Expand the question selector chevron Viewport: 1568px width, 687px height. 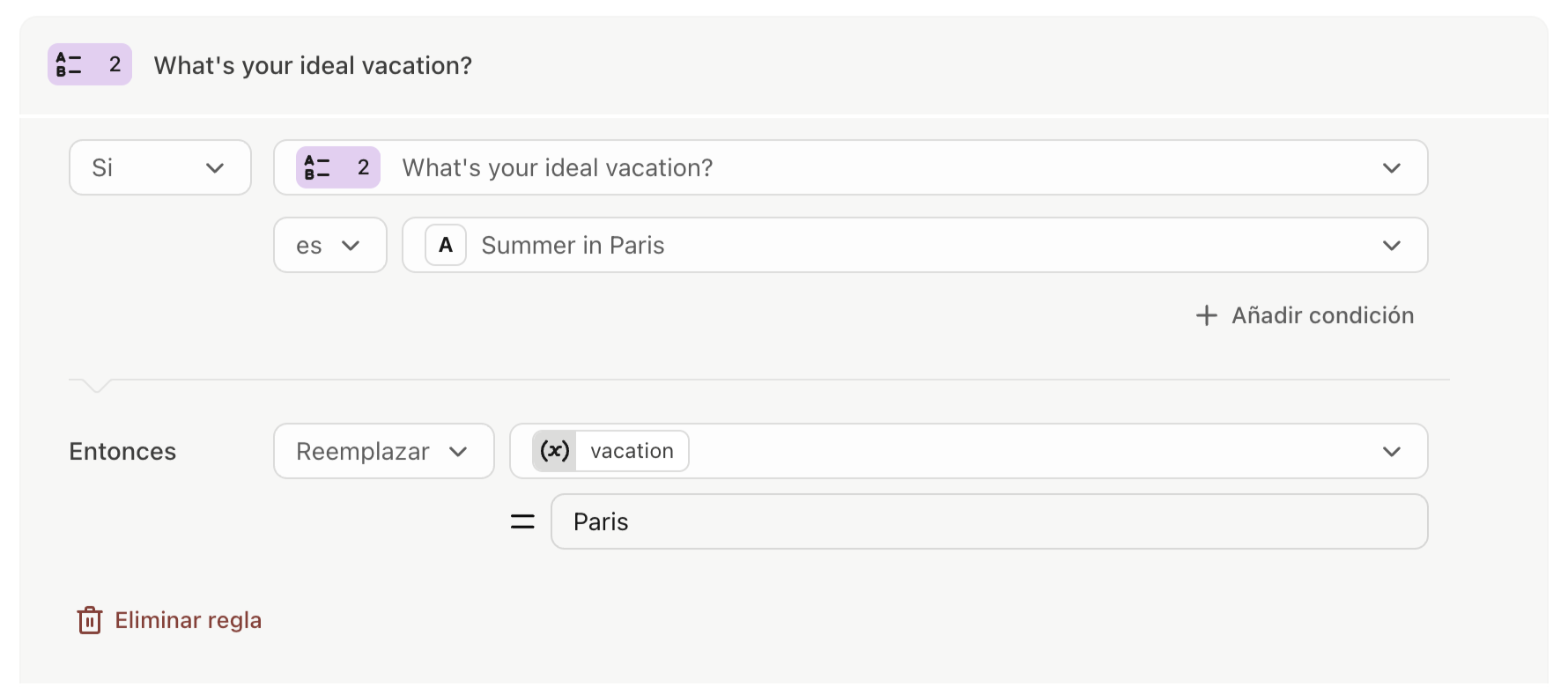click(x=1391, y=167)
